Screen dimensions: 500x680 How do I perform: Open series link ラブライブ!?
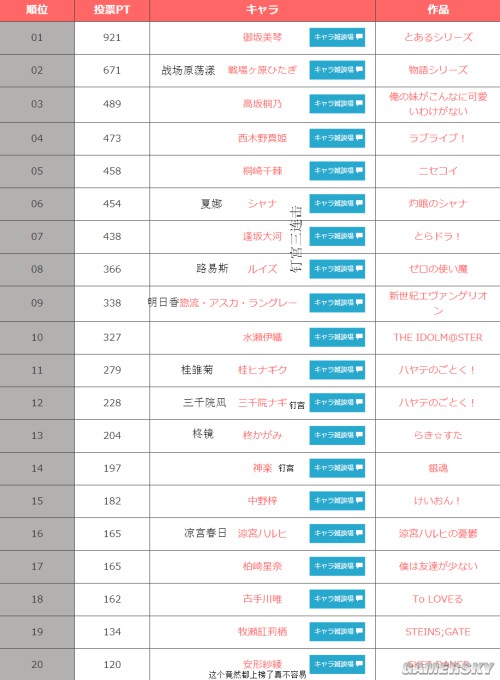coord(438,138)
